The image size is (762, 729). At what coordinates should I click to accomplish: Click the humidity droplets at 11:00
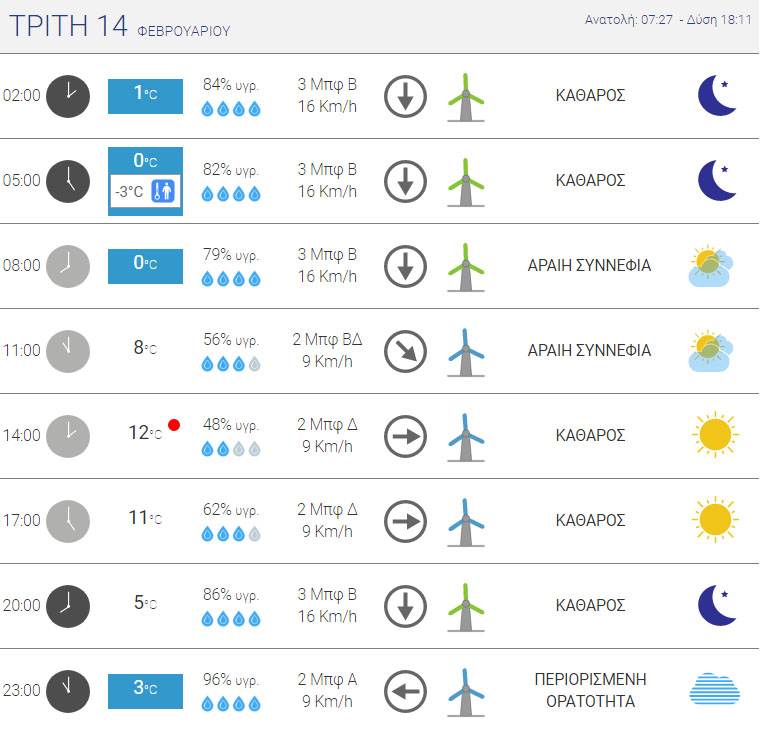pos(231,364)
